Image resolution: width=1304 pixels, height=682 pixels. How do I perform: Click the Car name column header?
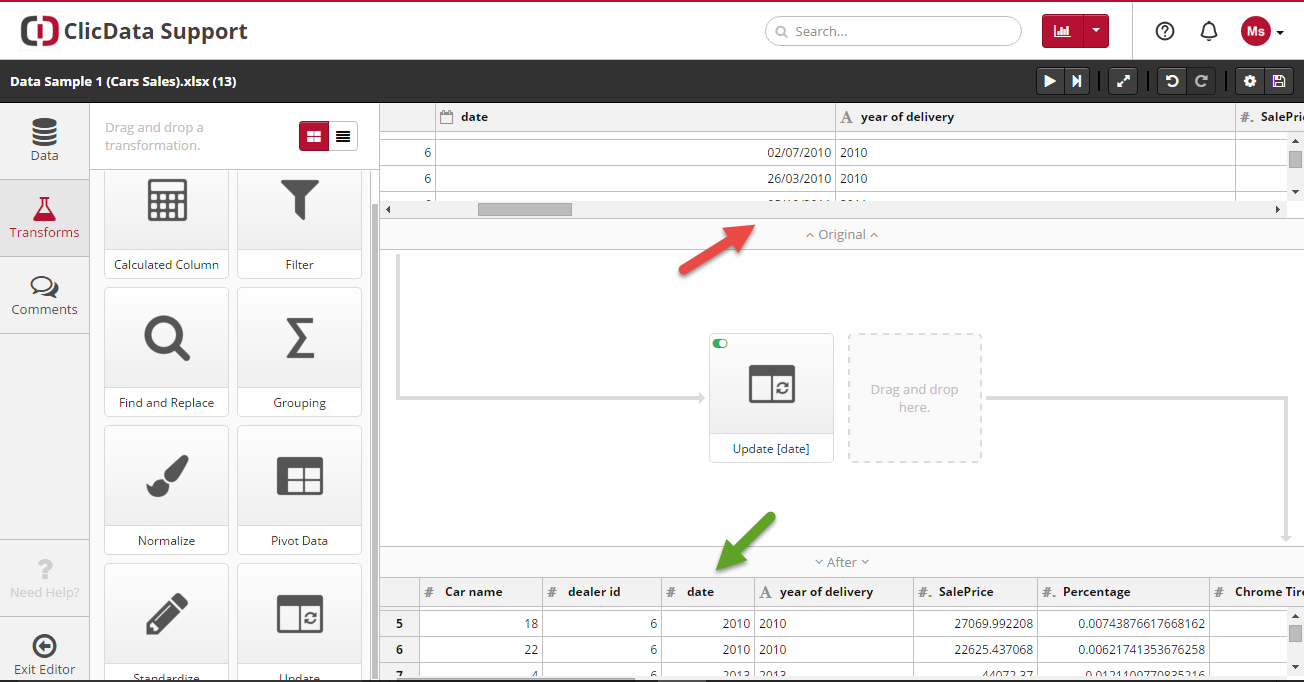[480, 592]
